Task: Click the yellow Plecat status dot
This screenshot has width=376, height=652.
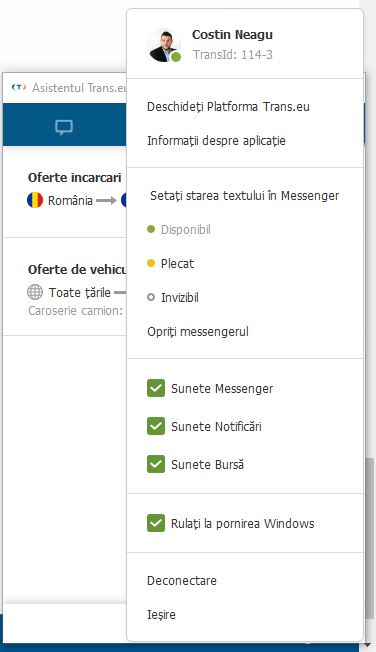Action: pyautogui.click(x=151, y=263)
